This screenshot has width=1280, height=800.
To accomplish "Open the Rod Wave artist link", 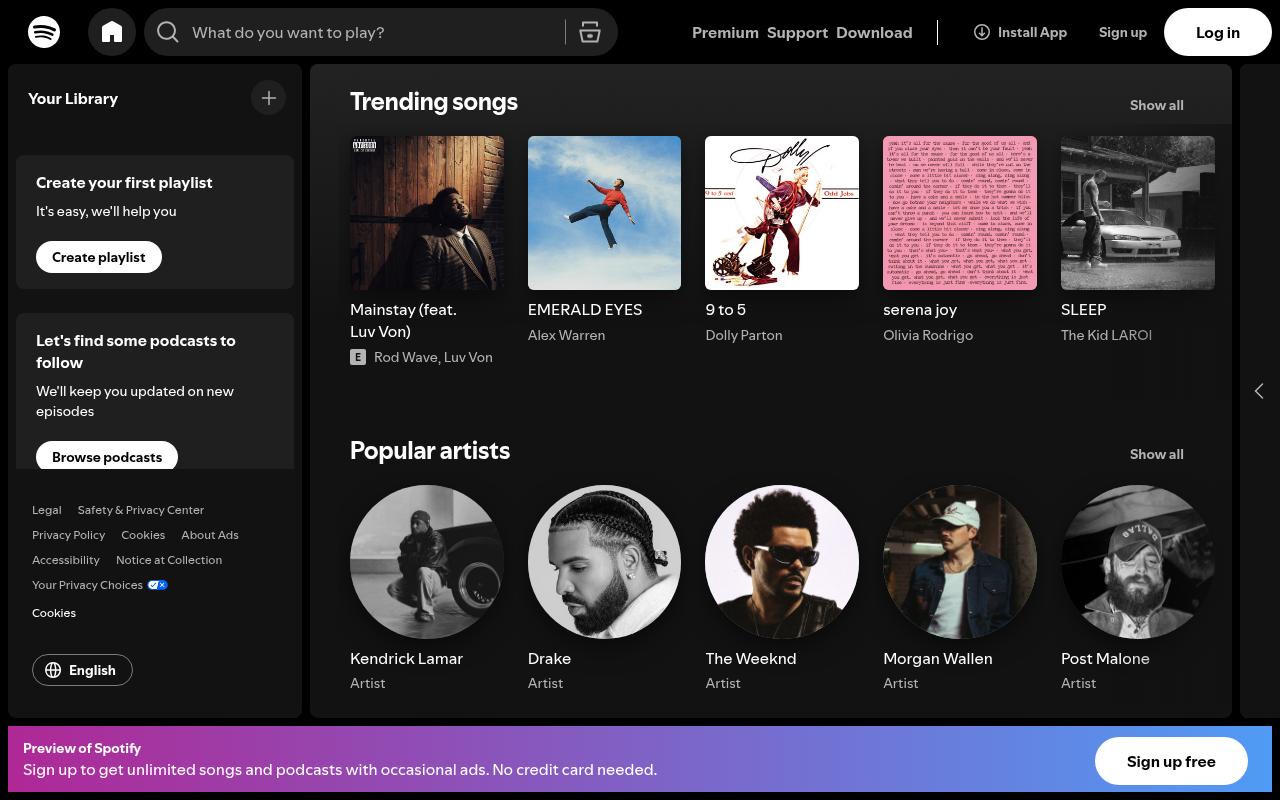I will (405, 357).
